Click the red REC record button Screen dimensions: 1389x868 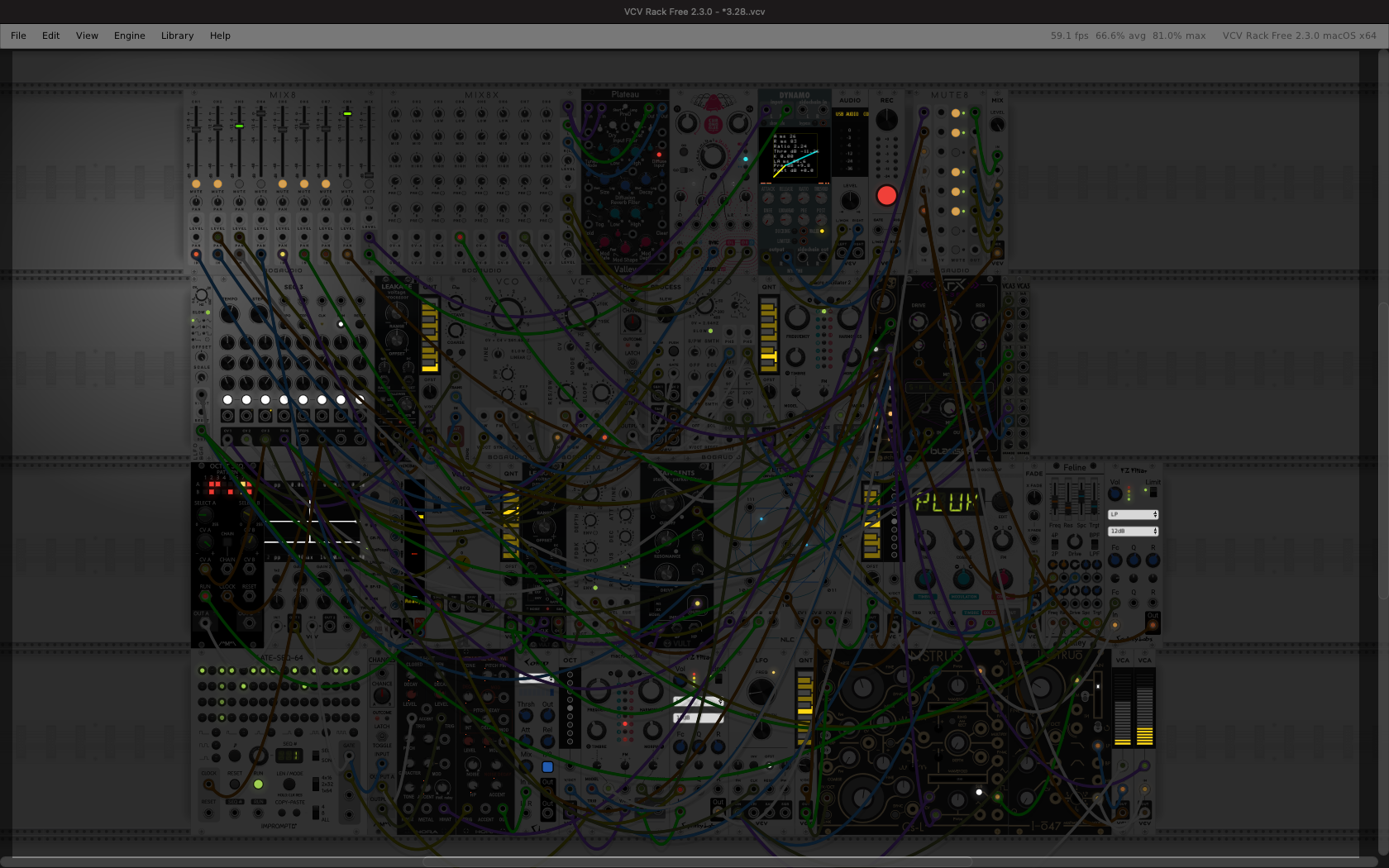(886, 195)
